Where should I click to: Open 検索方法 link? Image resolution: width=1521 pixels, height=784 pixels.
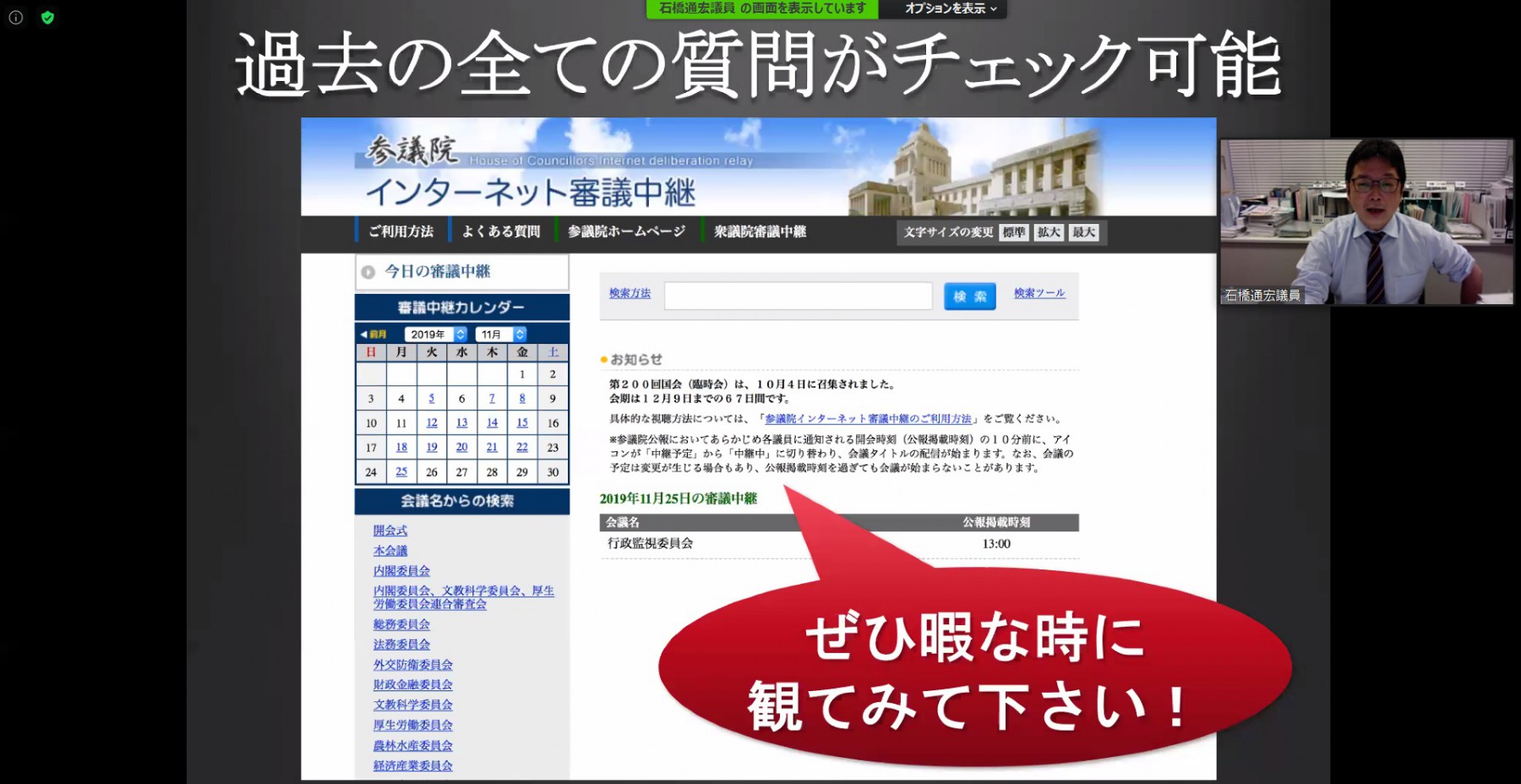(x=630, y=293)
